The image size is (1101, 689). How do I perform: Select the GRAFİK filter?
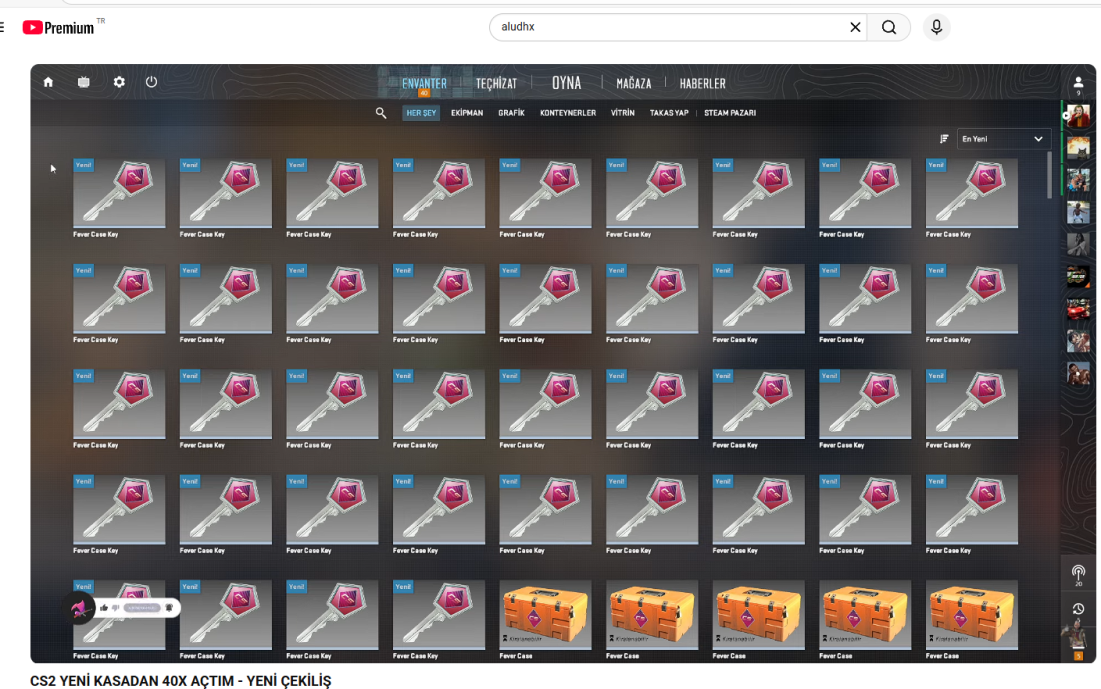click(x=511, y=113)
